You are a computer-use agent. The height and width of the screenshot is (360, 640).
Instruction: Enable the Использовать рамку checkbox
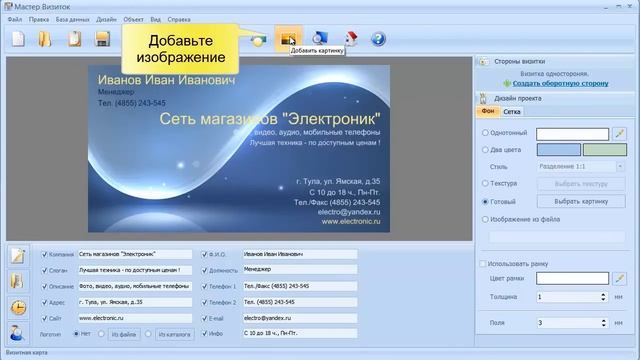click(x=483, y=264)
